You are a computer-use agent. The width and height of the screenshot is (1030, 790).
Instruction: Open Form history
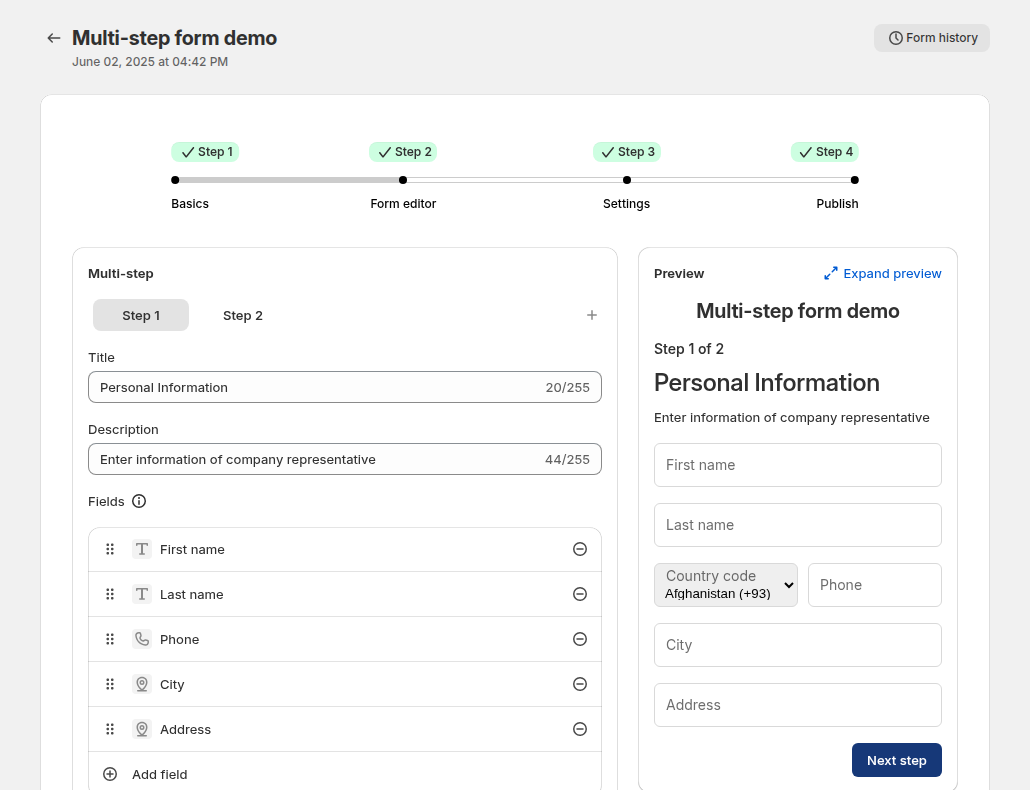931,38
